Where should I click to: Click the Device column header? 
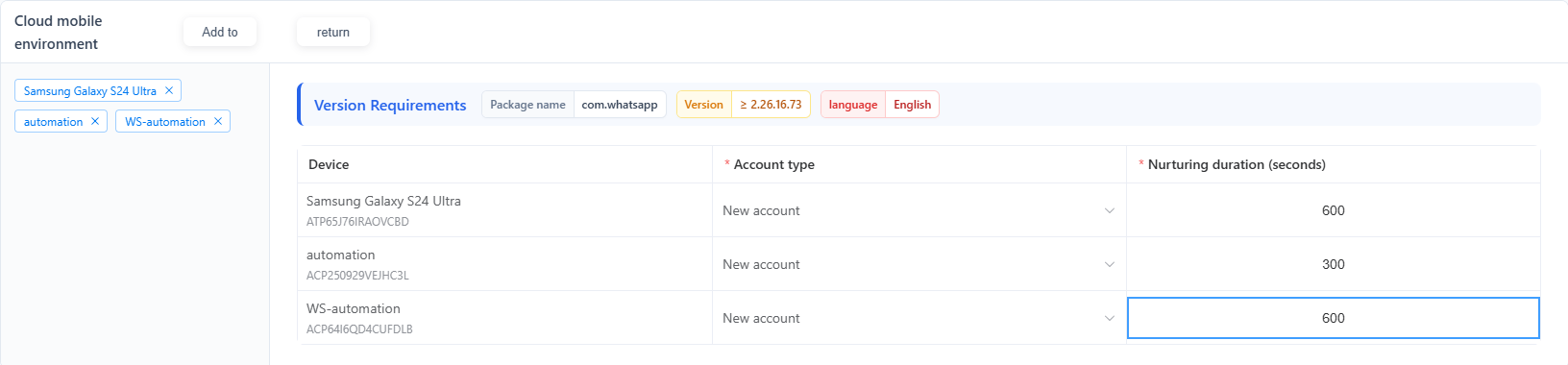pyautogui.click(x=329, y=164)
